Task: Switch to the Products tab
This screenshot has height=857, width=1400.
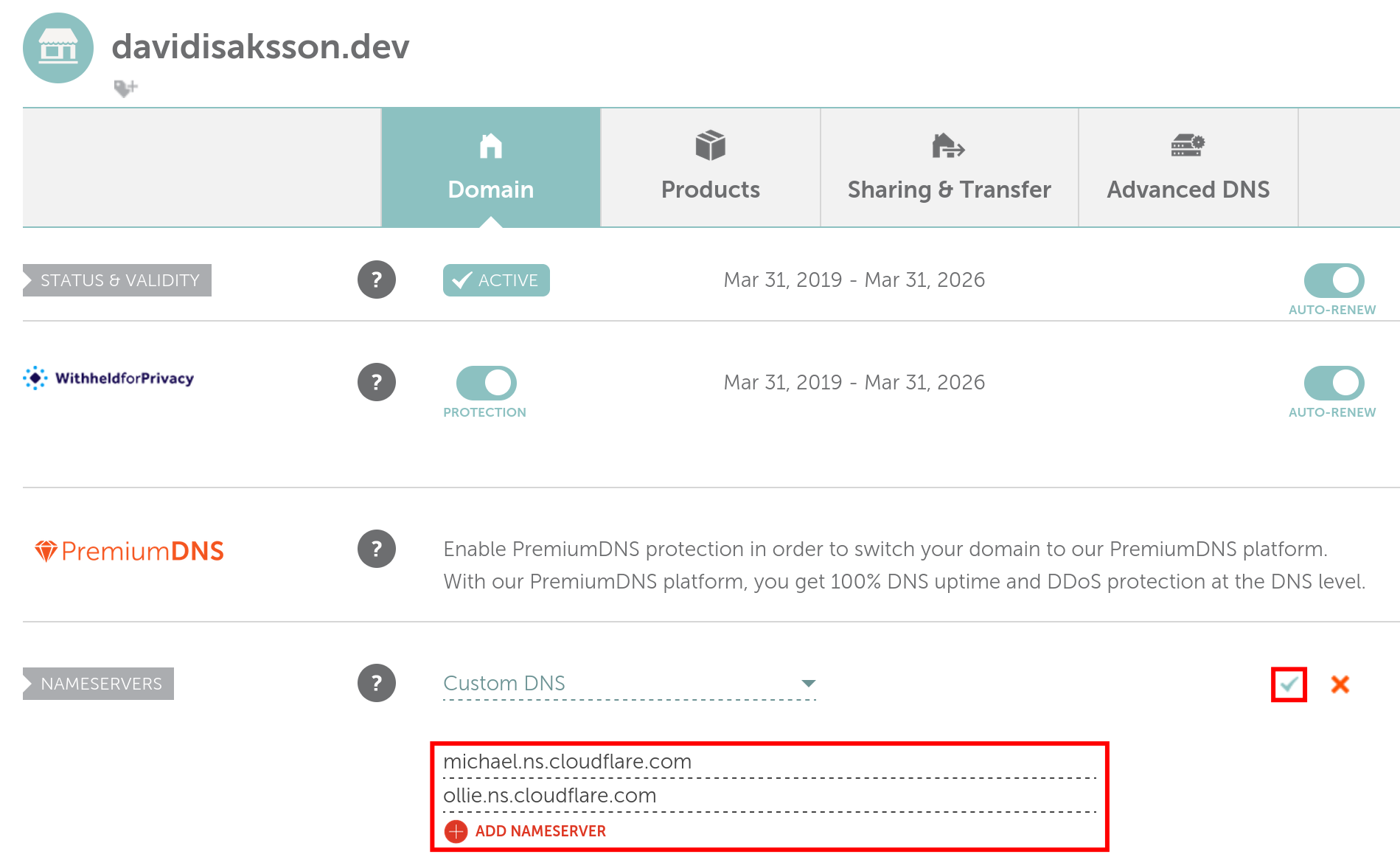Action: [711, 167]
